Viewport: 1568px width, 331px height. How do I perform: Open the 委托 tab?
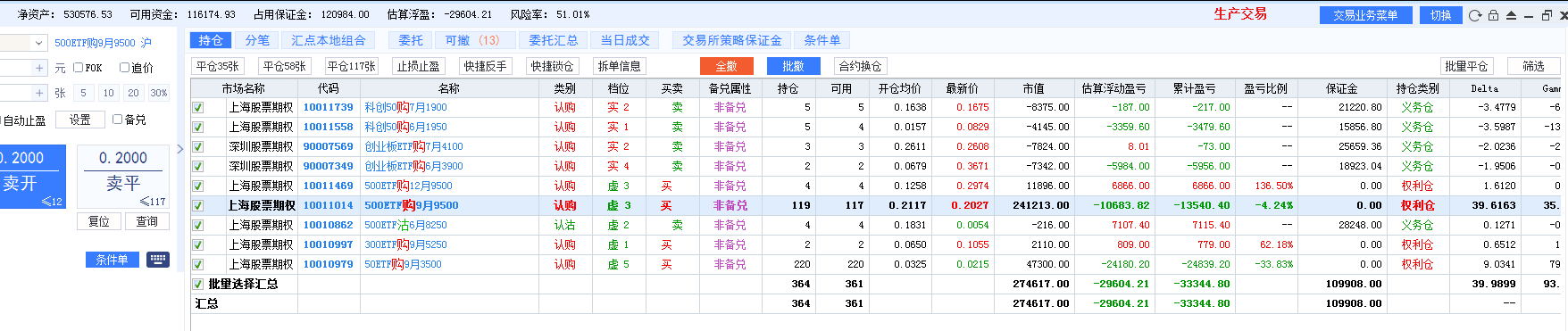click(x=411, y=40)
